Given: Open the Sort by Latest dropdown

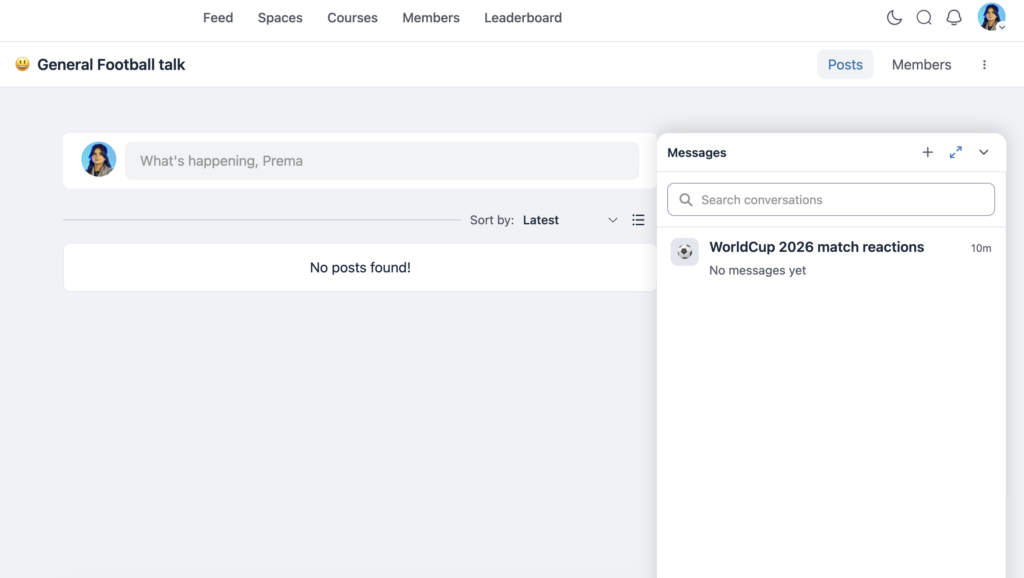Looking at the screenshot, I should pyautogui.click(x=570, y=220).
